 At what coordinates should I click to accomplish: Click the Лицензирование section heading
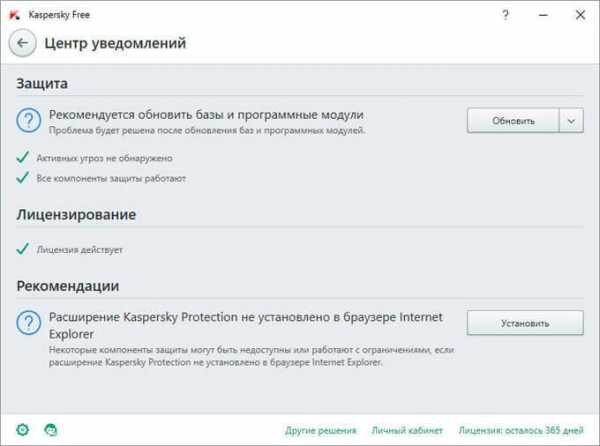(x=76, y=215)
